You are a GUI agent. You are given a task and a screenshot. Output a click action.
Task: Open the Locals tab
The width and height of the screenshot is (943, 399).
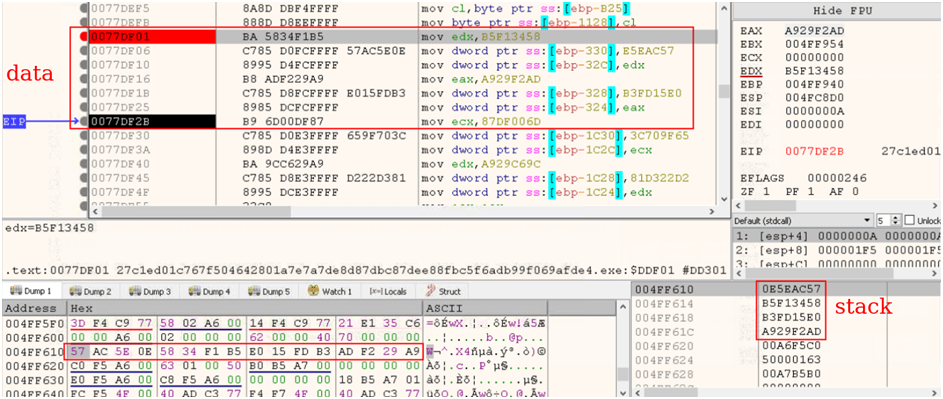[387, 291]
